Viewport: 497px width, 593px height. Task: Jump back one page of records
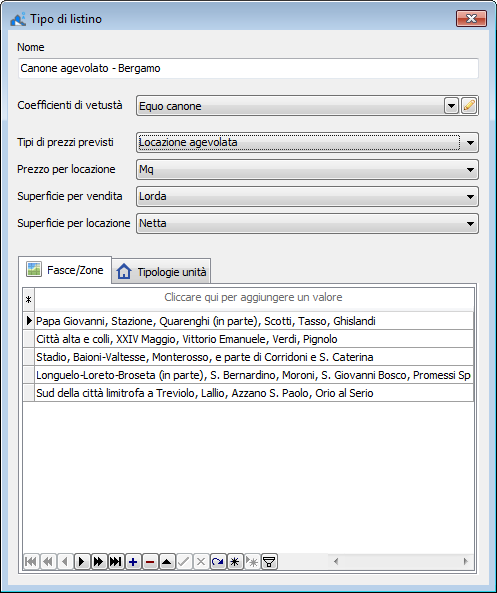(48, 562)
